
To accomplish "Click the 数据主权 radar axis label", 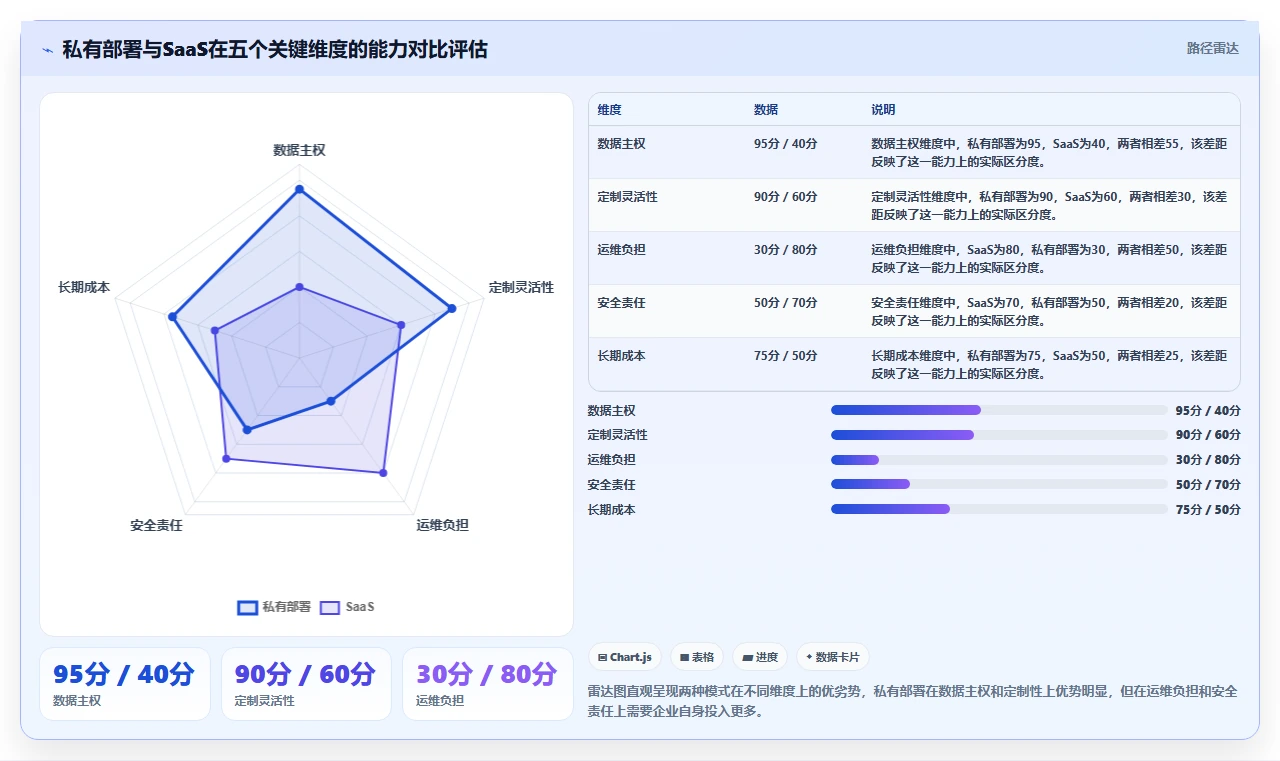I will click(299, 150).
